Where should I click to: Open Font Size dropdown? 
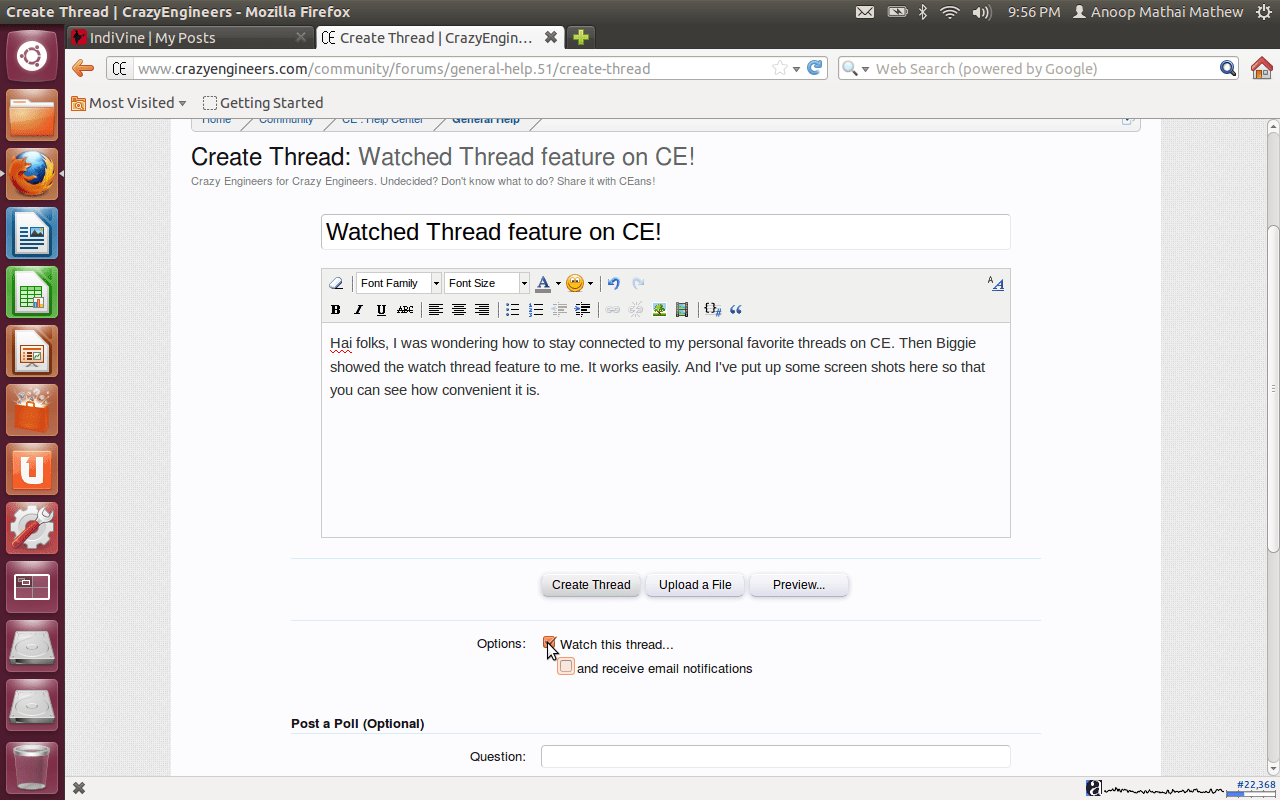487,284
